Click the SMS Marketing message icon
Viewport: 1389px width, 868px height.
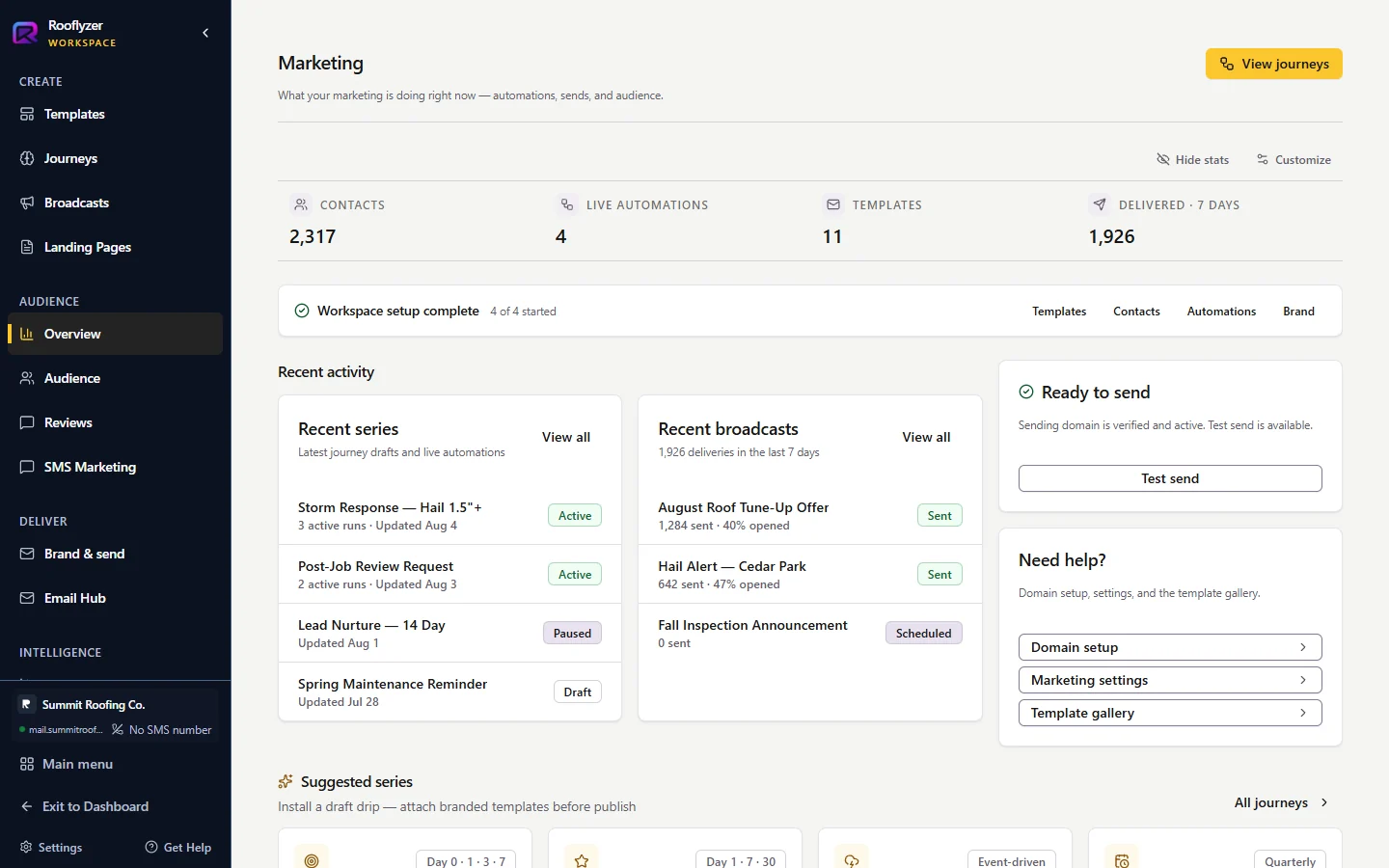pyautogui.click(x=27, y=467)
